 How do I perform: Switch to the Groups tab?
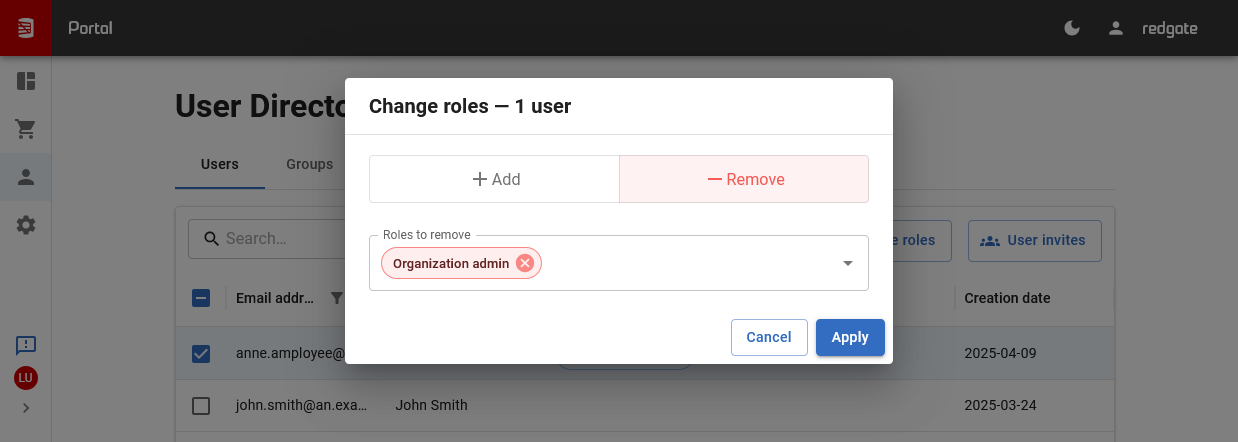coord(309,164)
